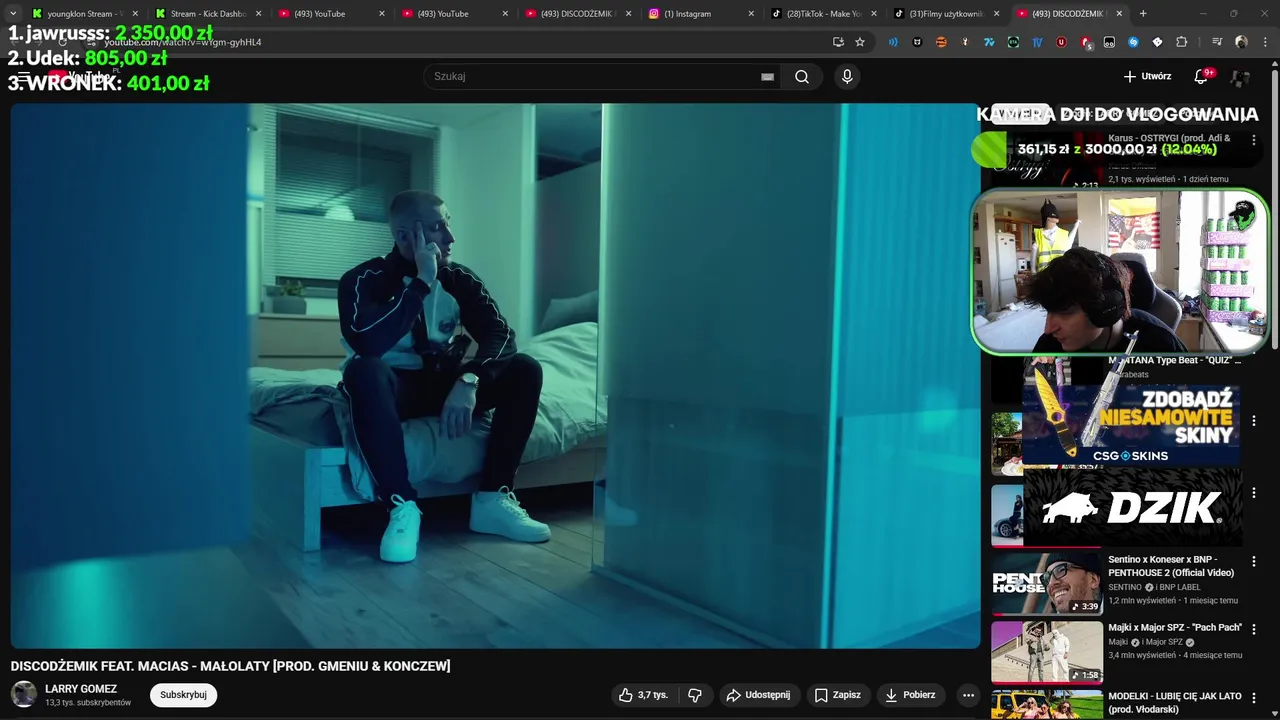This screenshot has width=1280, height=720.
Task: Open the red U extension icon
Action: coord(1061,42)
